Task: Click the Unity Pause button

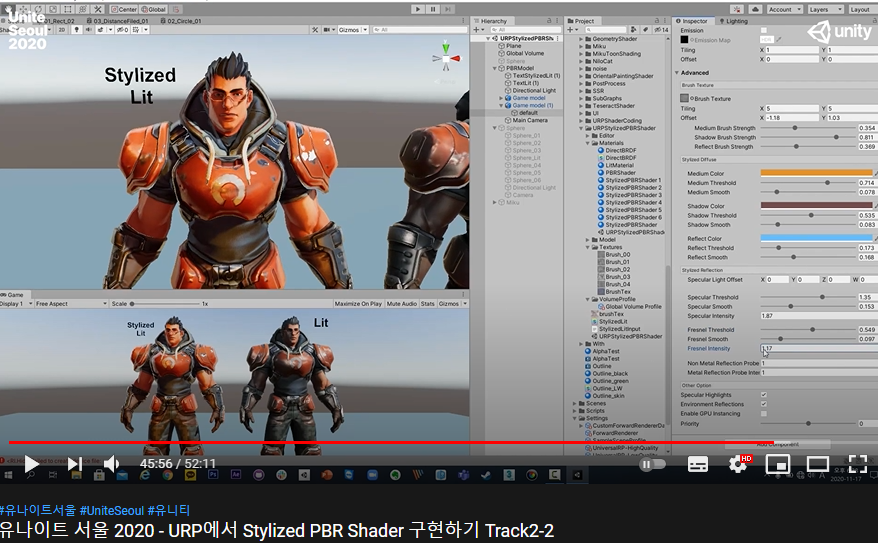Action: [x=433, y=9]
